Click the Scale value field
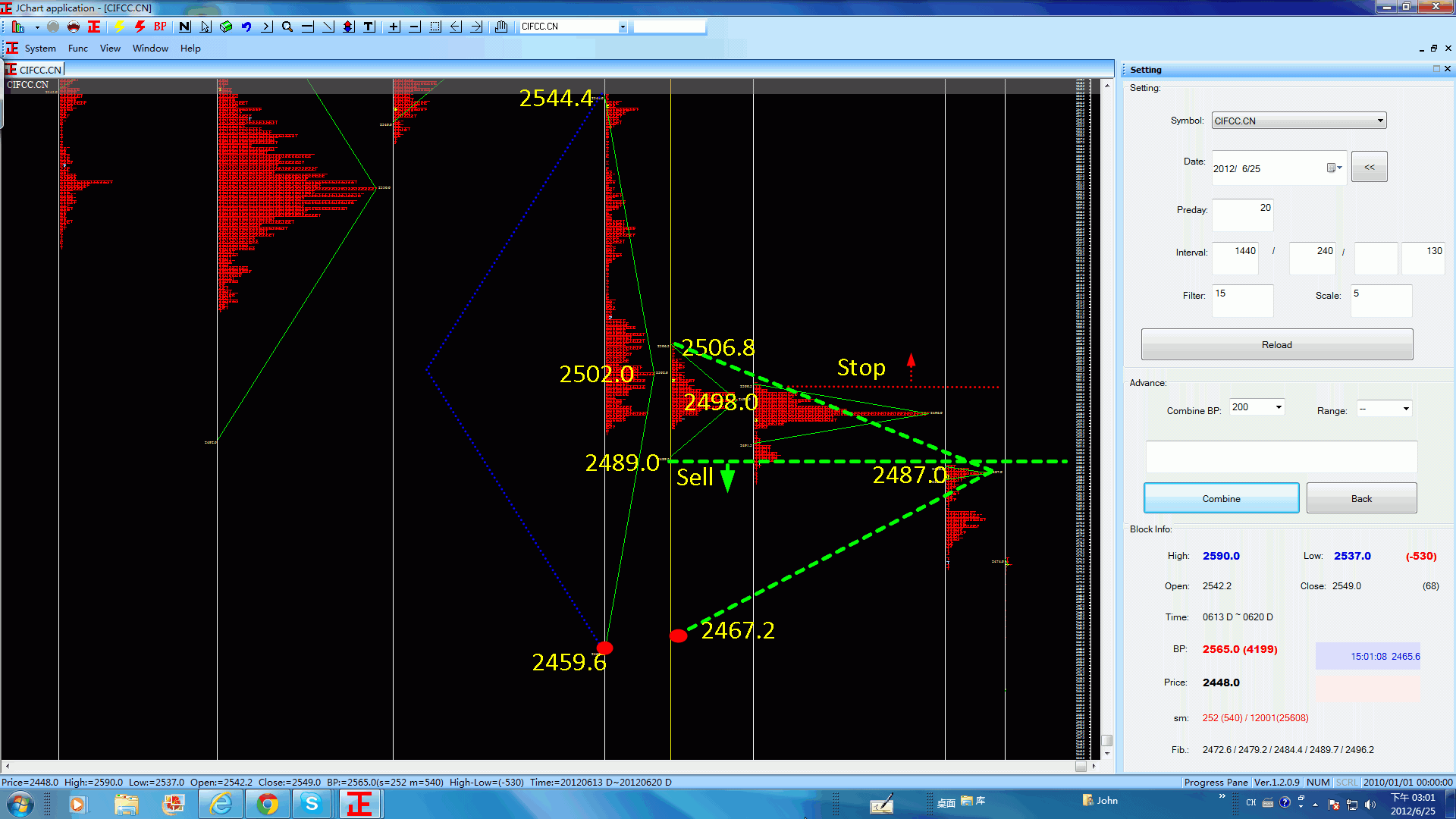Image resolution: width=1456 pixels, height=819 pixels. [1381, 300]
